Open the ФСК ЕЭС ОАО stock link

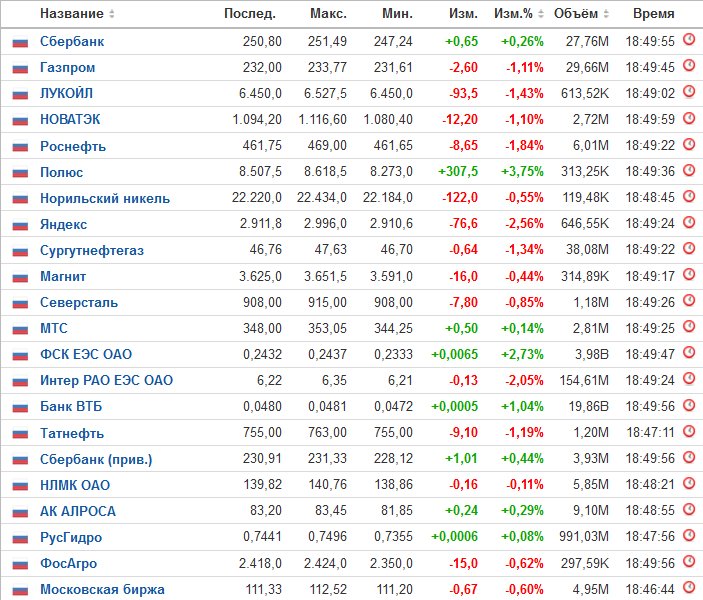tap(86, 354)
